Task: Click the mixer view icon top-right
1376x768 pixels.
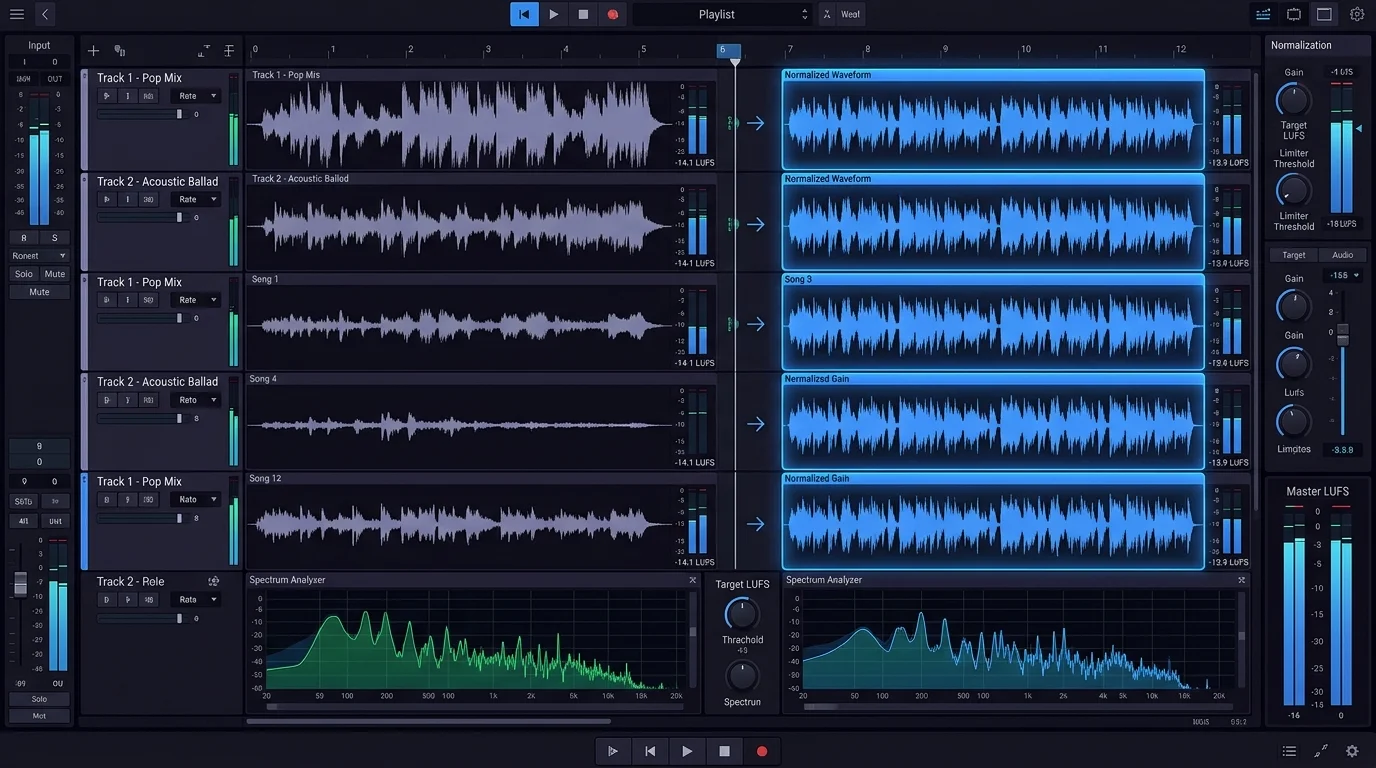Action: pyautogui.click(x=1262, y=14)
